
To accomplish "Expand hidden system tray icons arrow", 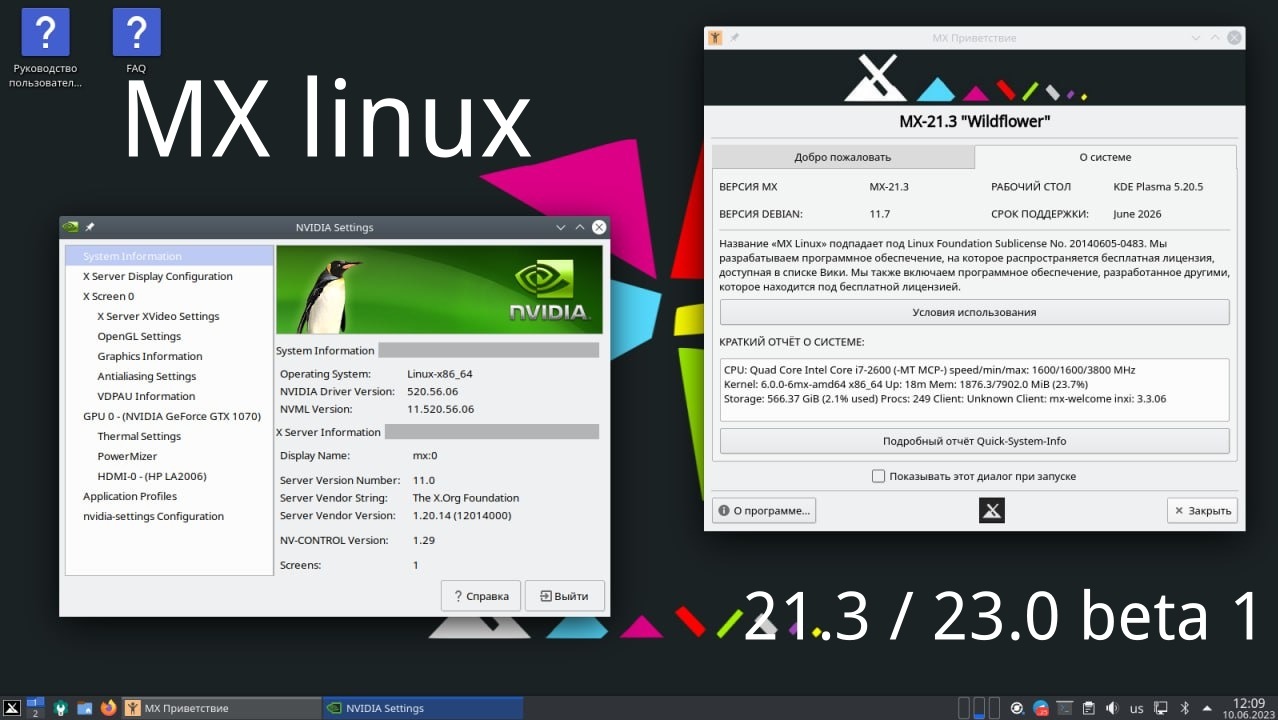I will 1207,708.
